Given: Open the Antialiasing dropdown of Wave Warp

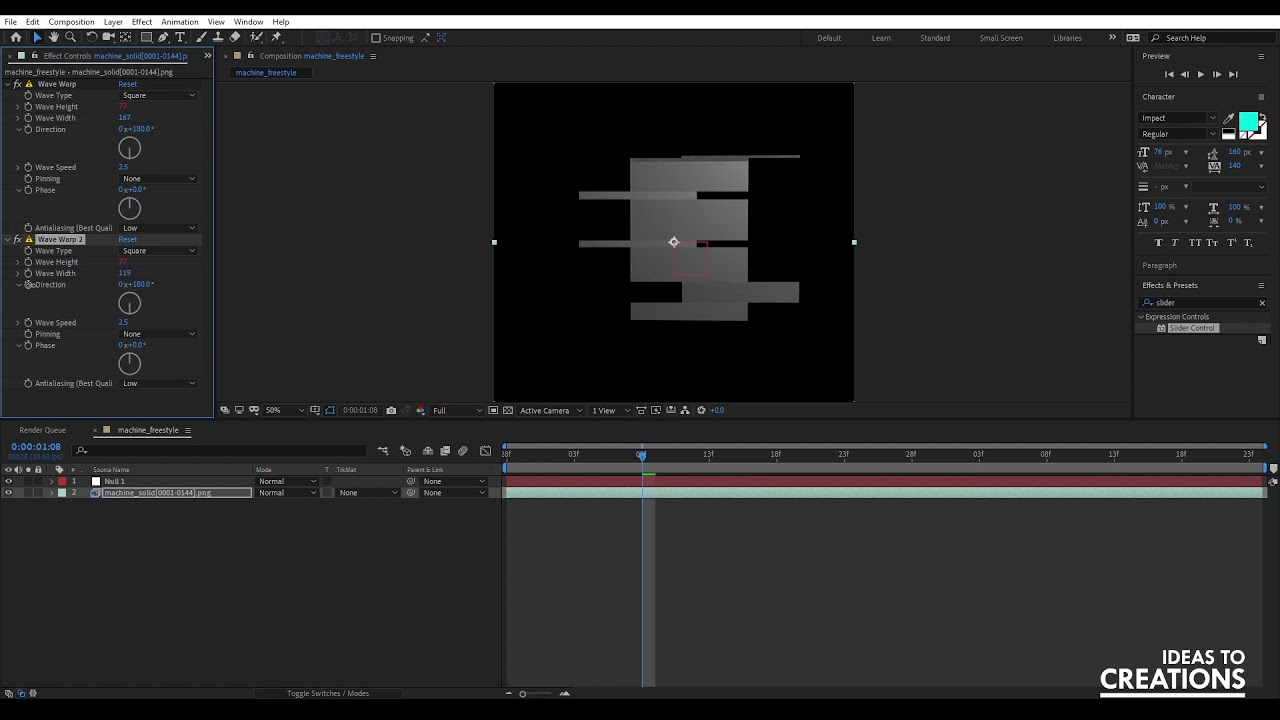Looking at the screenshot, I should (159, 228).
